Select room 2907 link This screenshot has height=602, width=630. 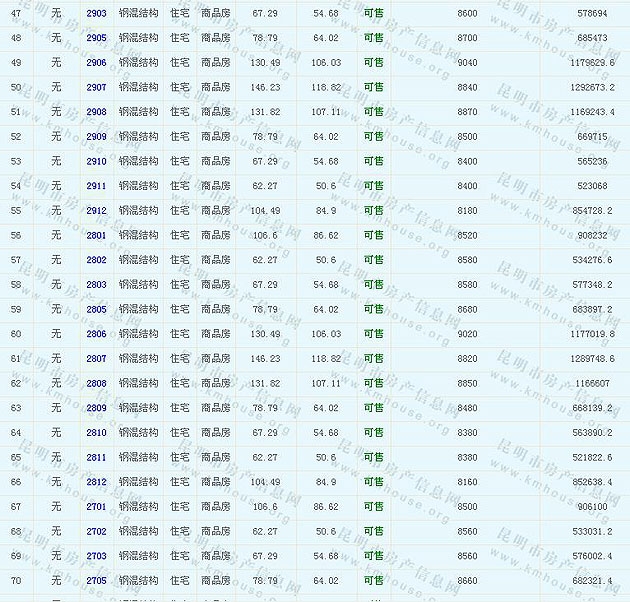96,87
